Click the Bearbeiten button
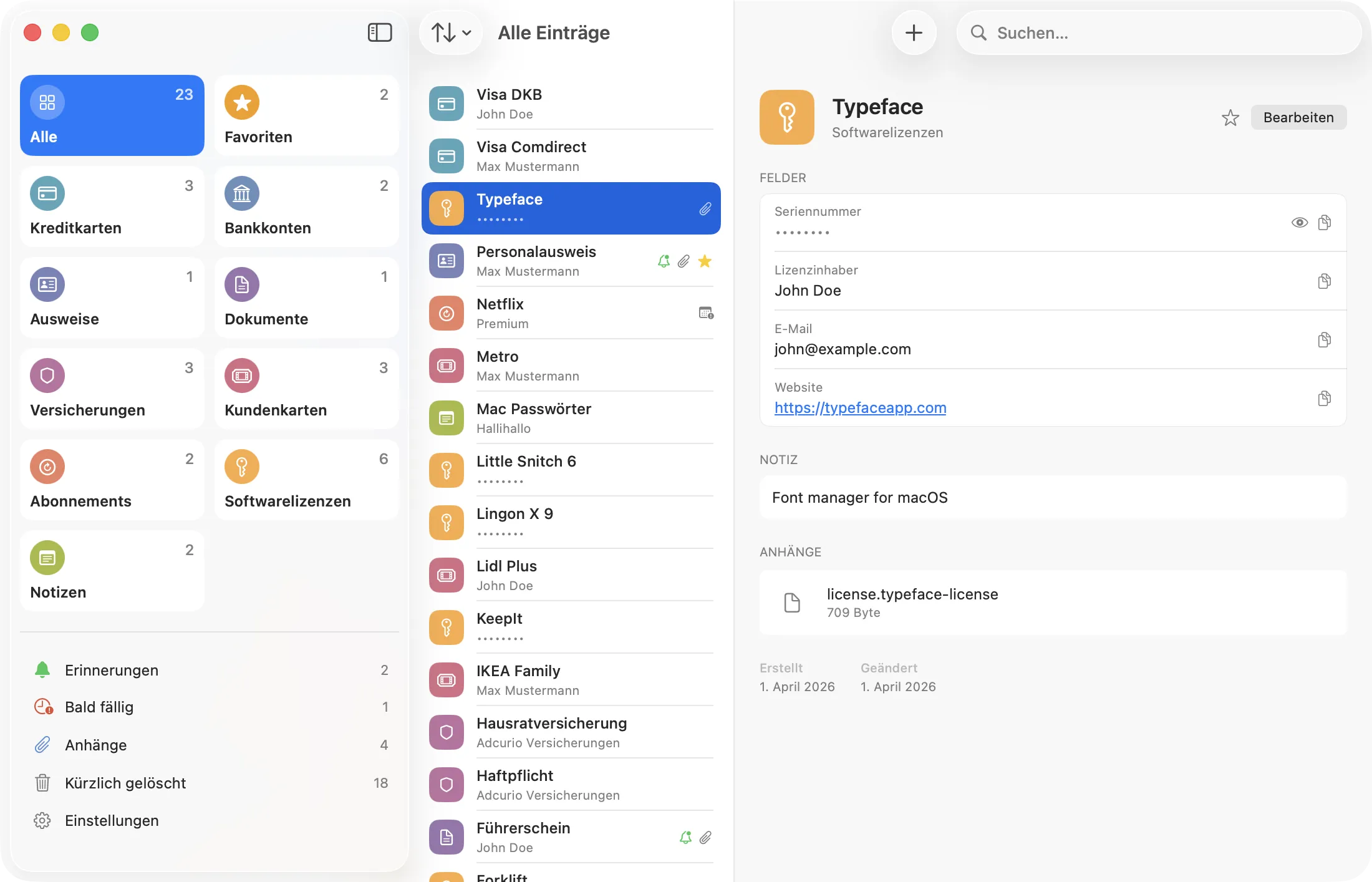This screenshot has width=1372, height=882. pyautogui.click(x=1298, y=118)
